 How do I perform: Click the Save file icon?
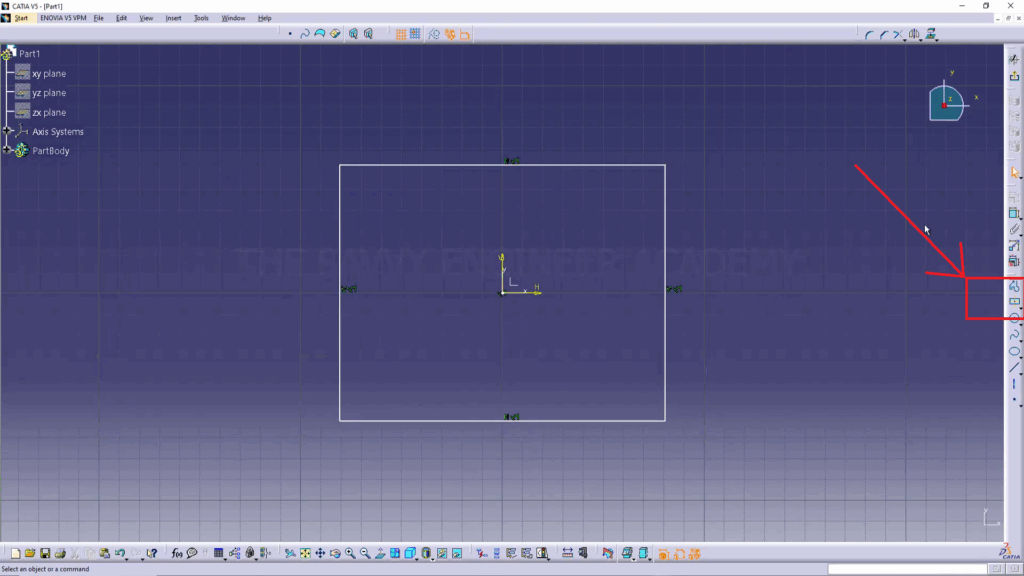click(x=45, y=553)
